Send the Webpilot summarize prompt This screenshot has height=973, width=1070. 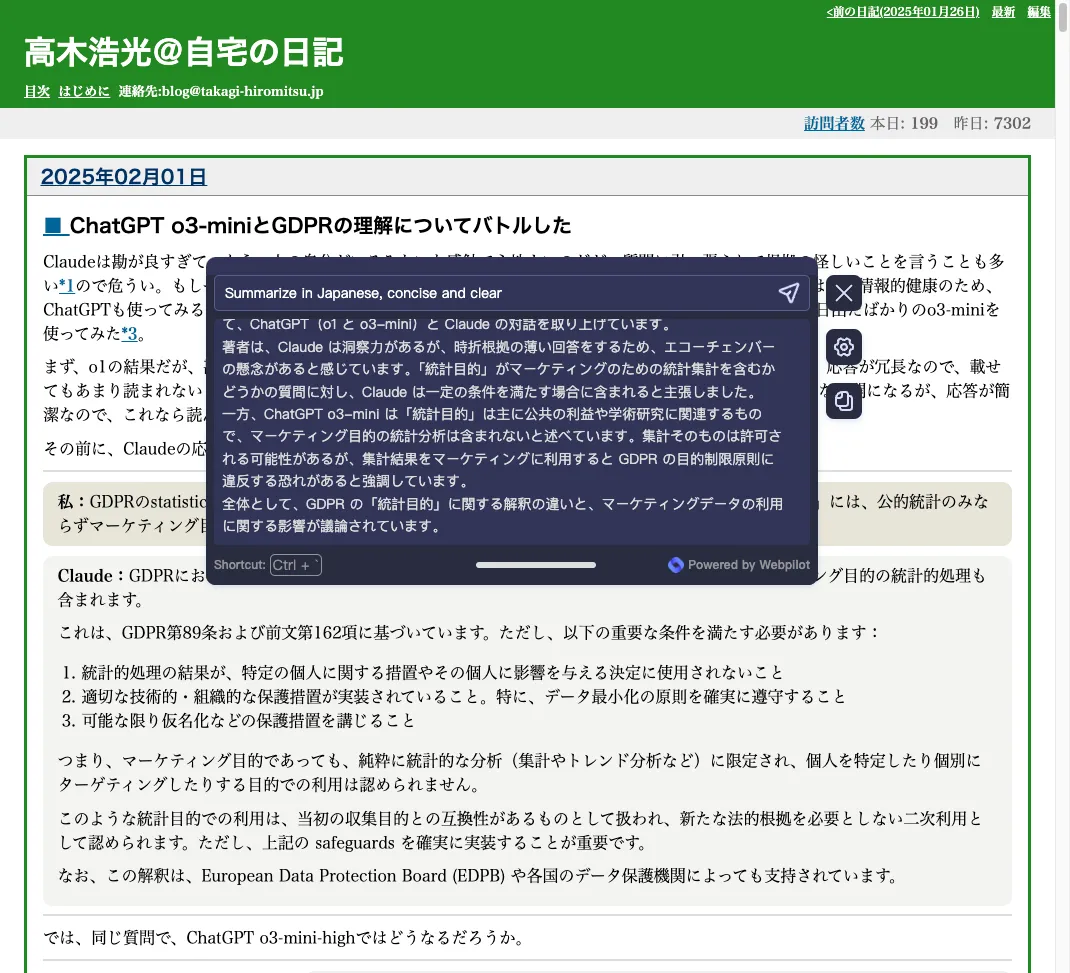(788, 293)
